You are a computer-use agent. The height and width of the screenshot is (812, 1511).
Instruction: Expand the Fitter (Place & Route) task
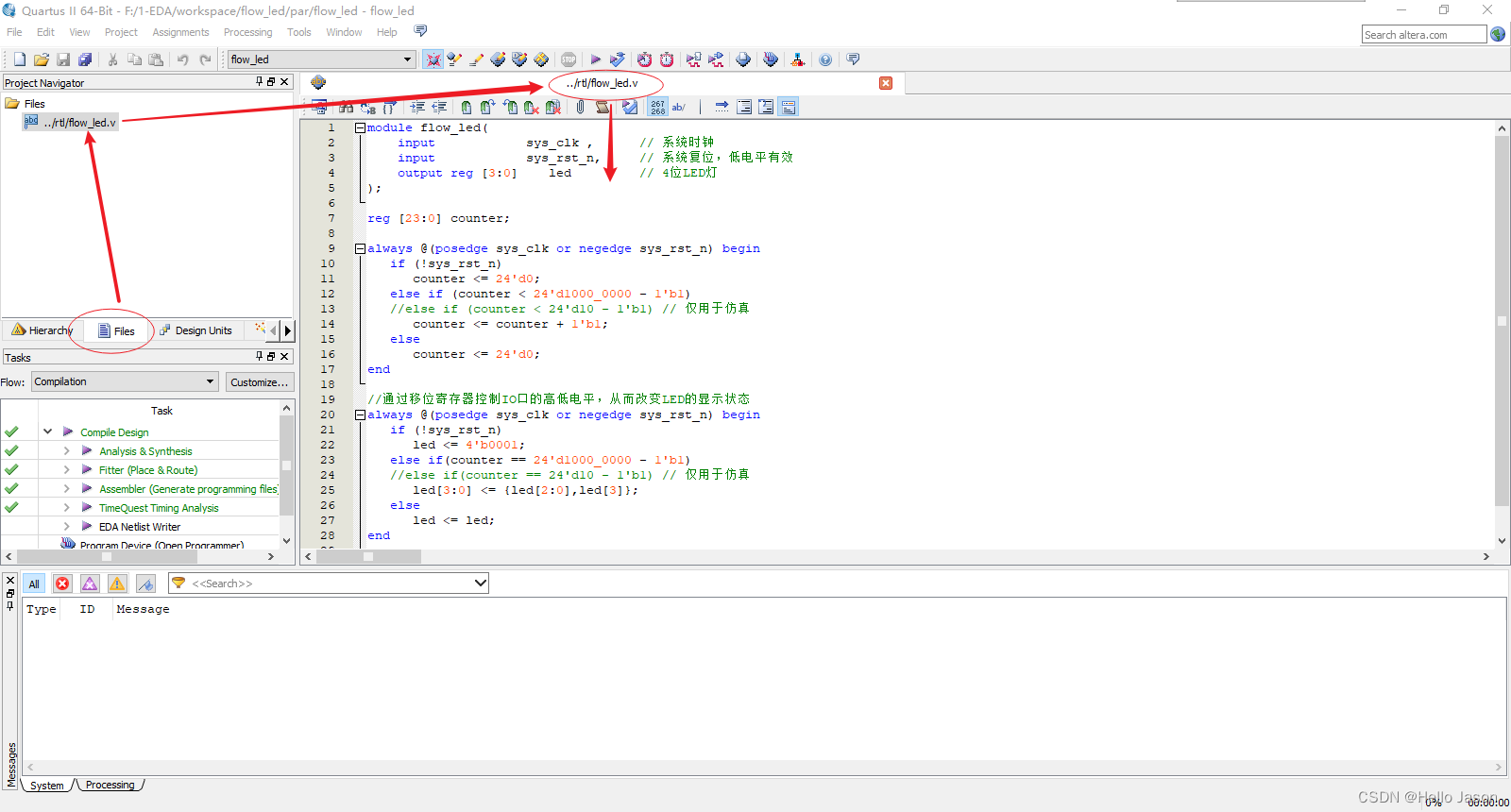pyautogui.click(x=66, y=469)
